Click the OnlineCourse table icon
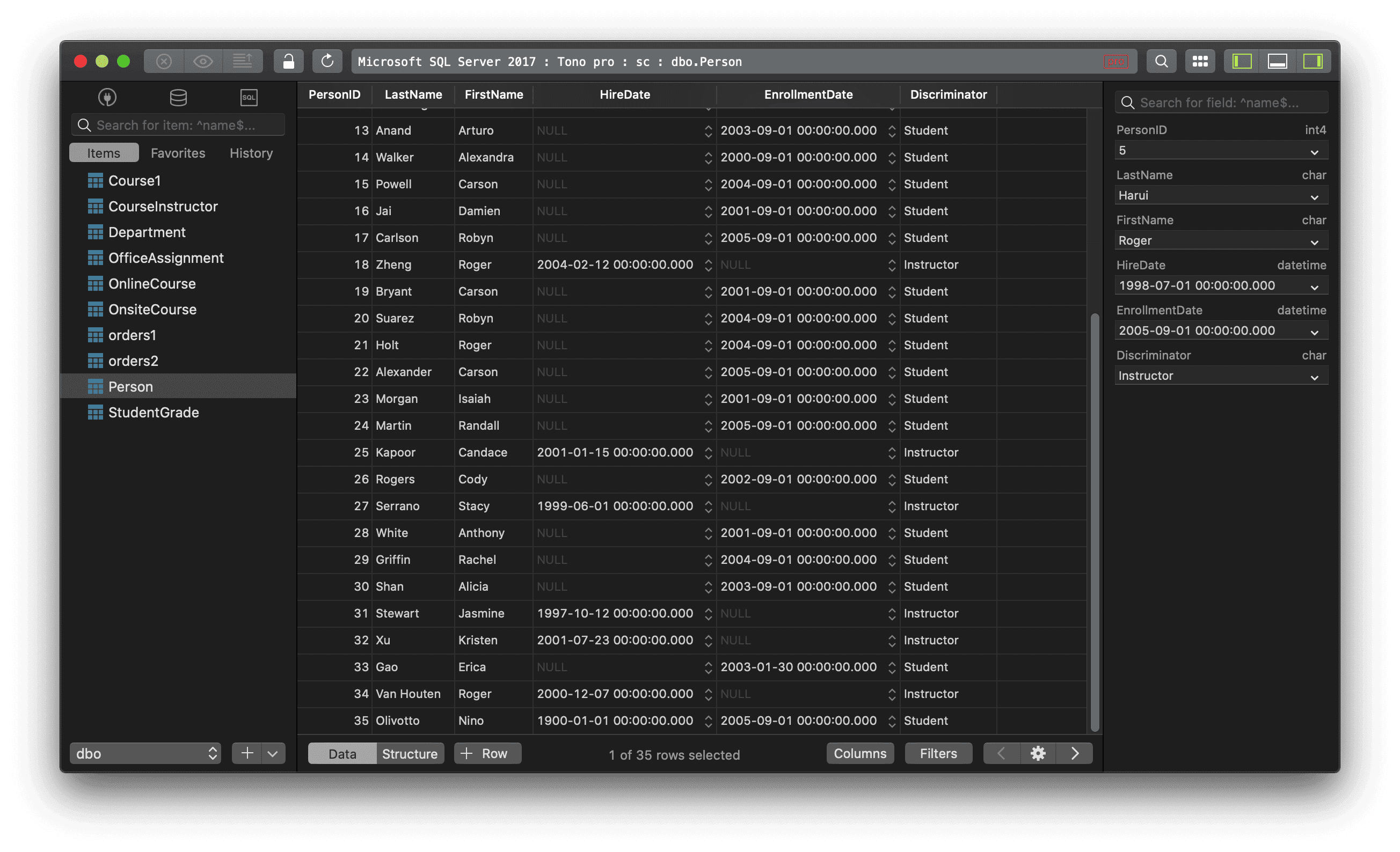Viewport: 1400px width, 852px height. pos(96,283)
